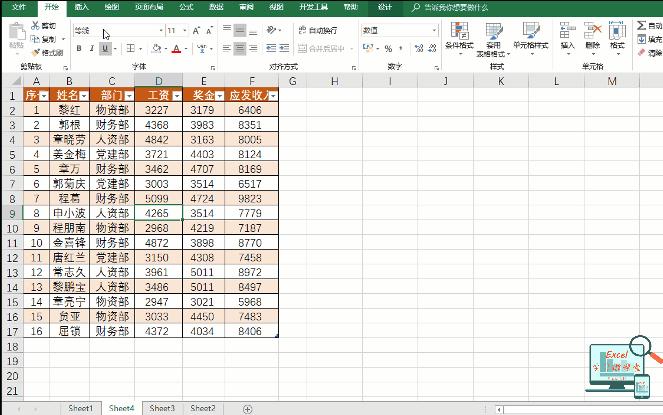Increase font size with large A
Screen dimensions: 663x415
point(196,30)
